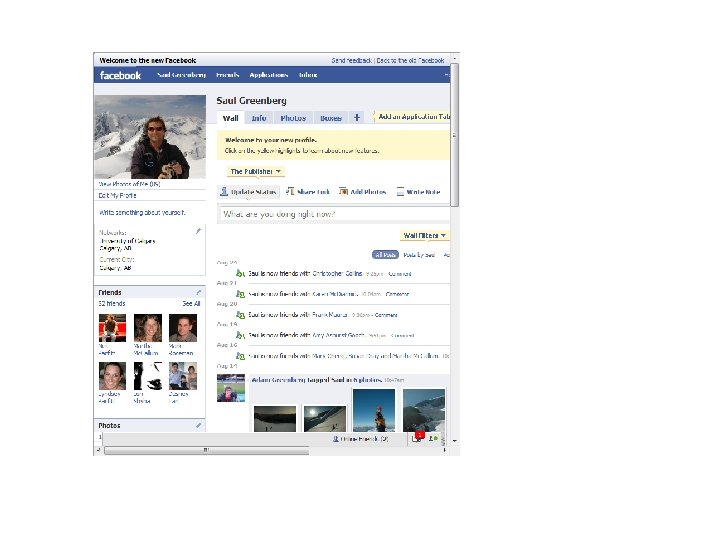Screen dimensions: 720x540
Task: Click Comment on Frank Maurer story
Action: [386, 315]
